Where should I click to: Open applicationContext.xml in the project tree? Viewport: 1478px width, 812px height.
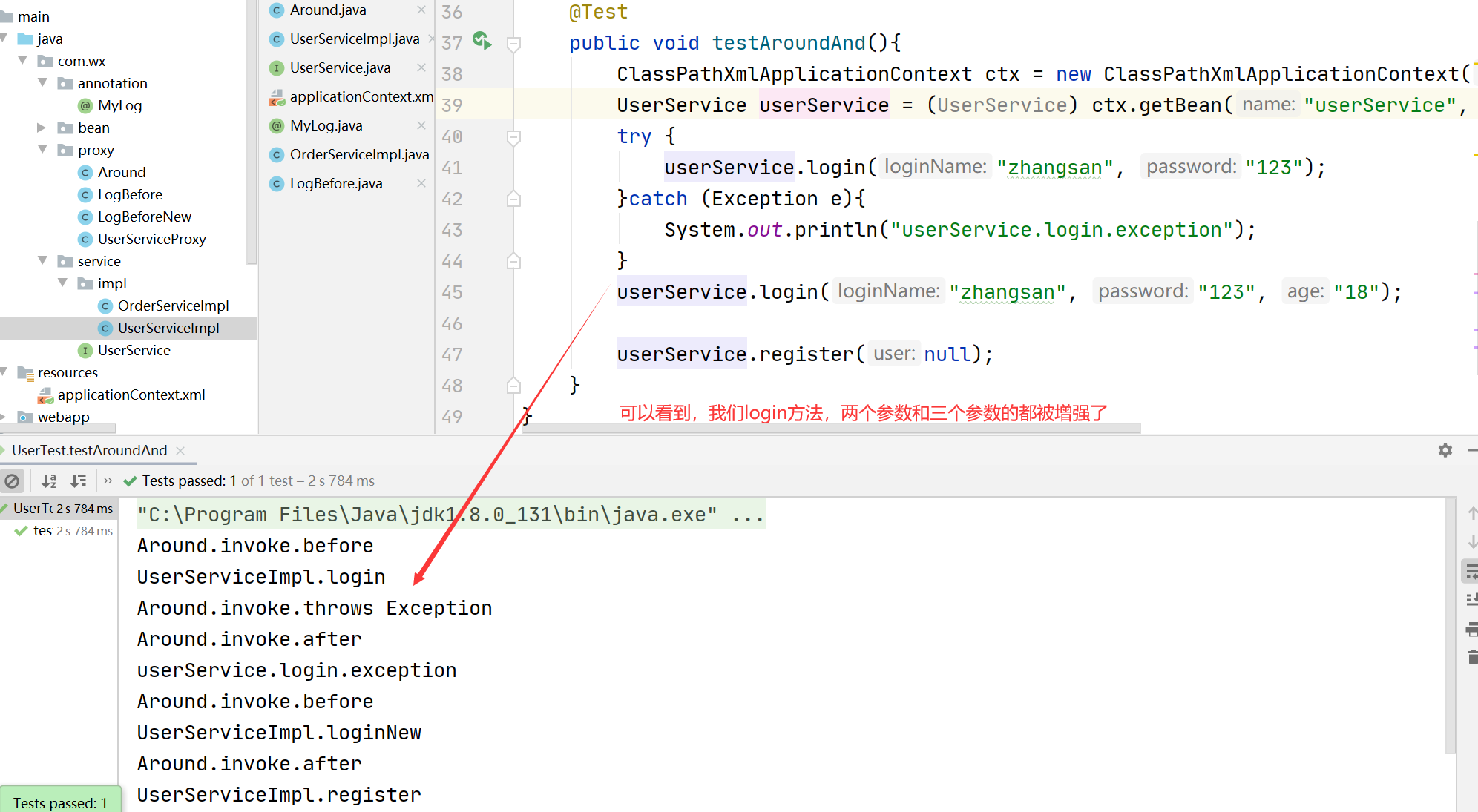131,395
